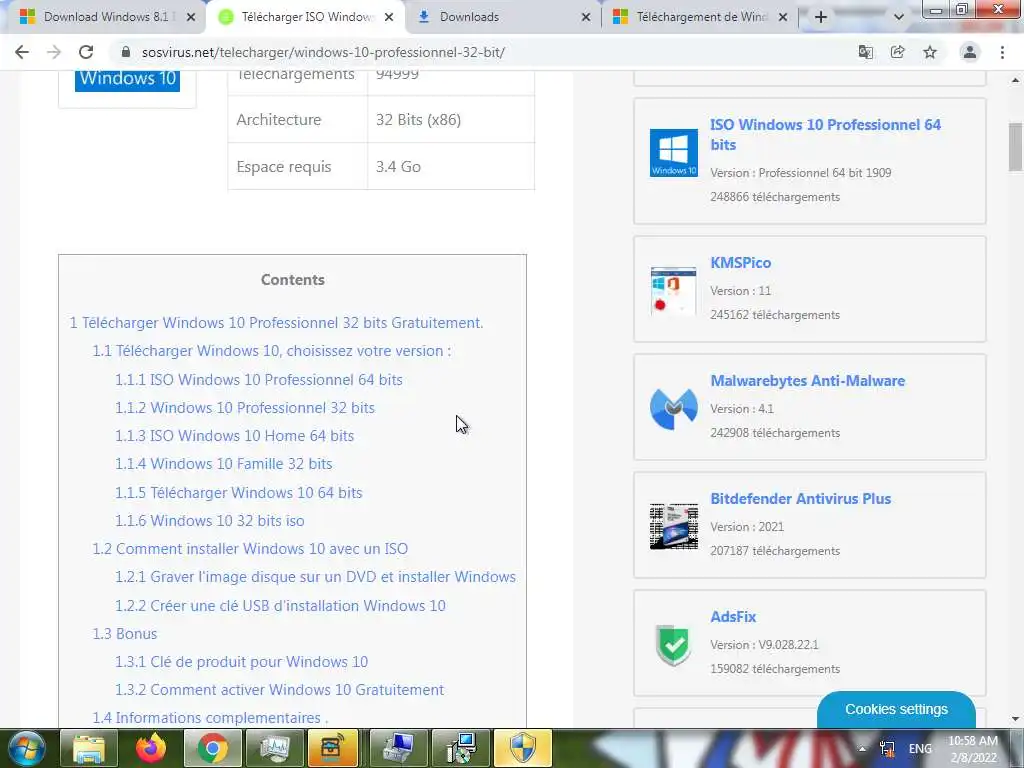Go to 1.2.1 Graver l'image disque sur un DVD
The width and height of the screenshot is (1024, 768).
[315, 577]
